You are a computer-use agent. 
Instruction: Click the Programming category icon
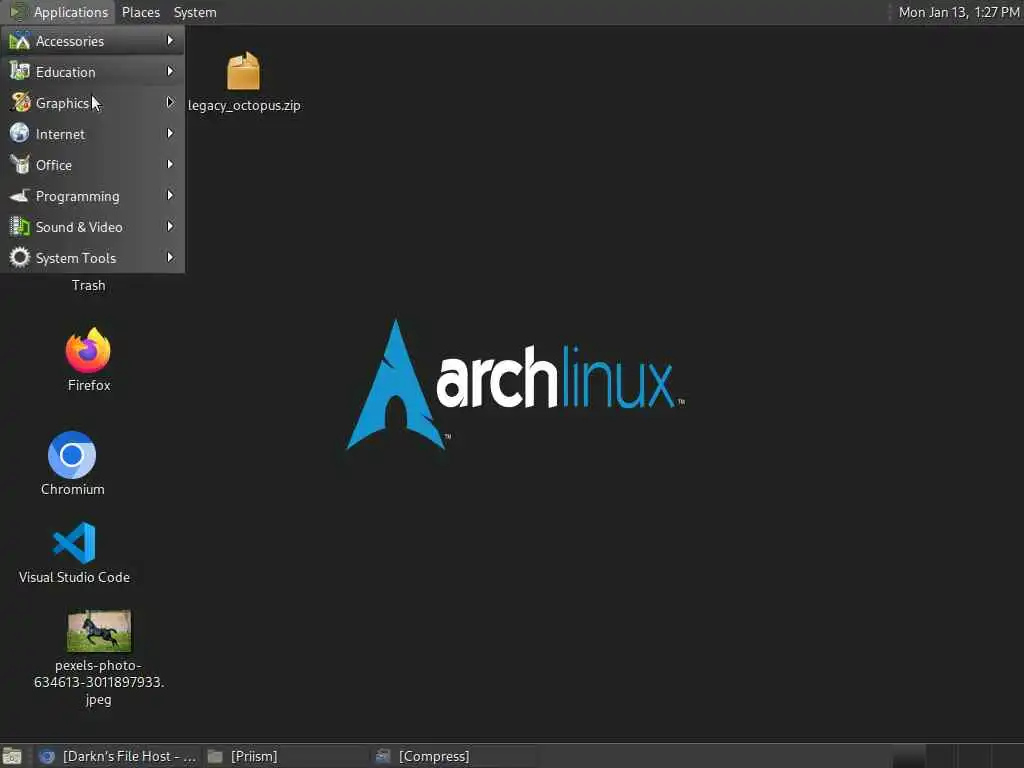(20, 196)
